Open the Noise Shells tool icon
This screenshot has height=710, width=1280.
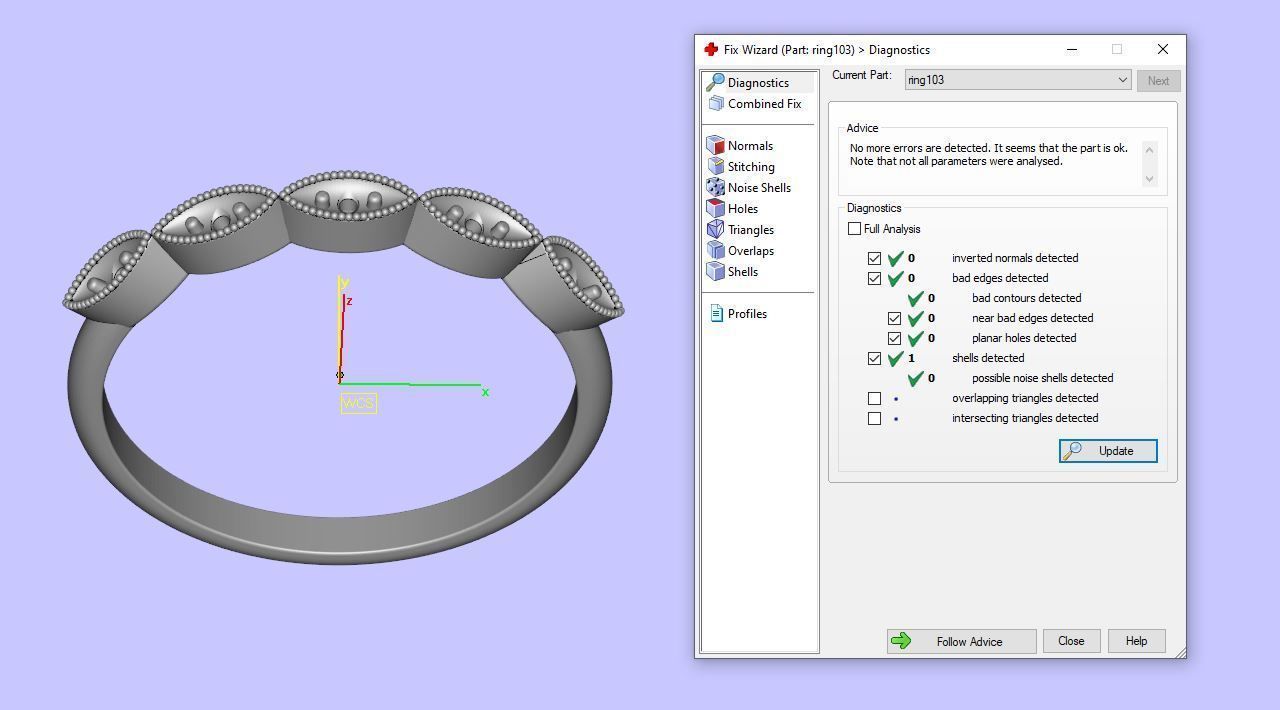[715, 188]
